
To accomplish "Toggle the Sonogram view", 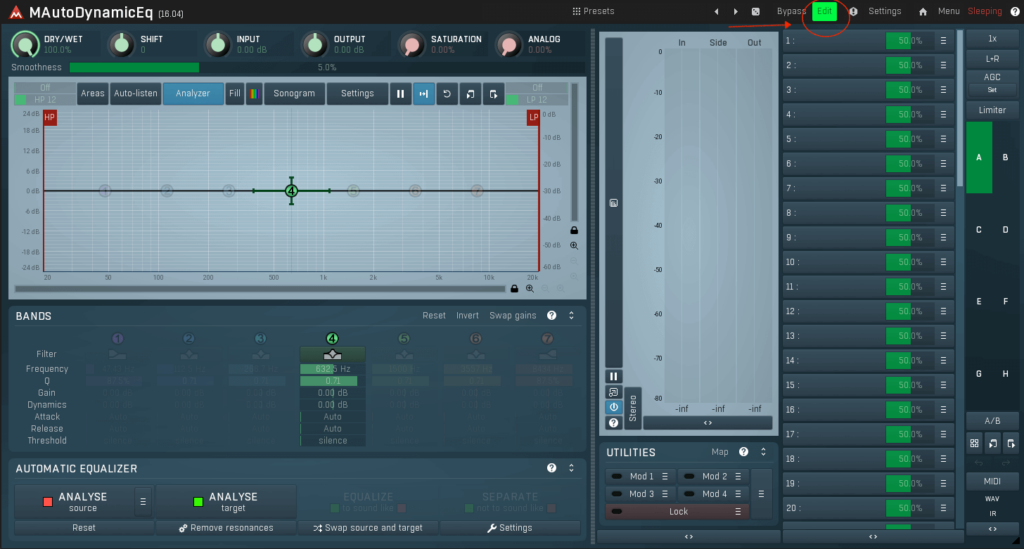I will tap(294, 94).
